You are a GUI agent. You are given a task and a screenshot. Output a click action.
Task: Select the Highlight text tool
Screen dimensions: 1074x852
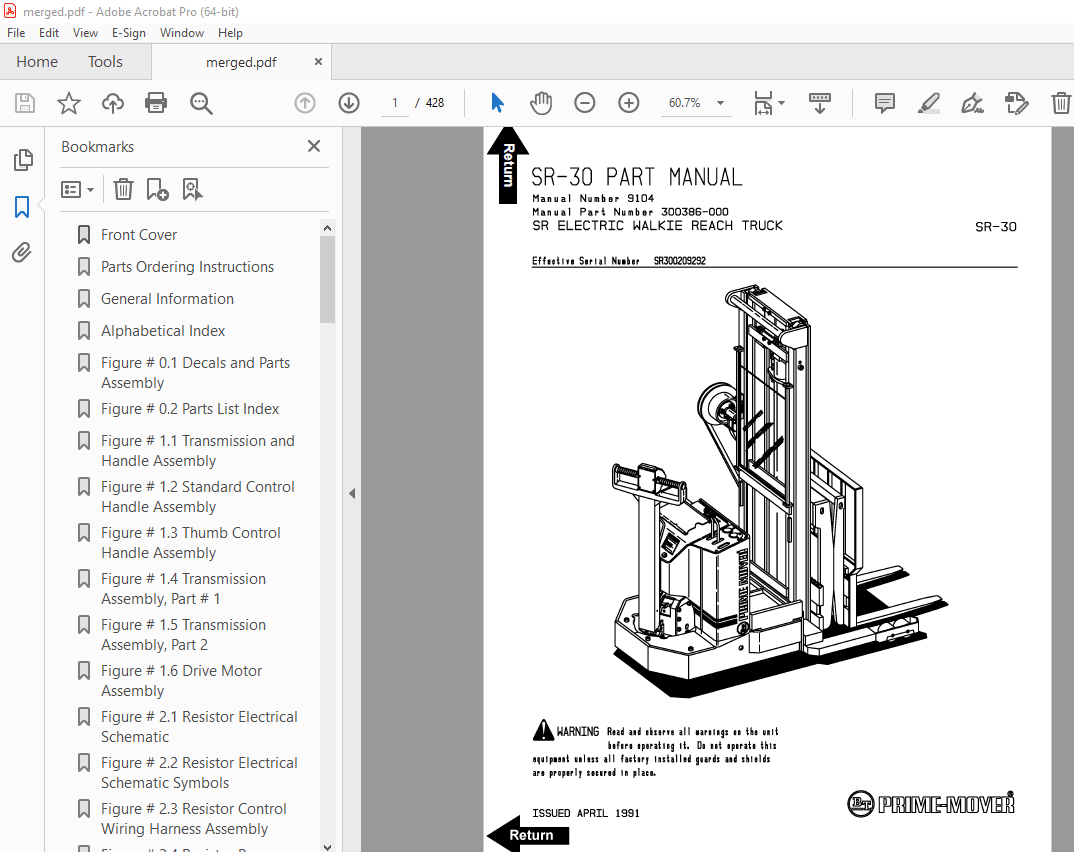point(928,102)
